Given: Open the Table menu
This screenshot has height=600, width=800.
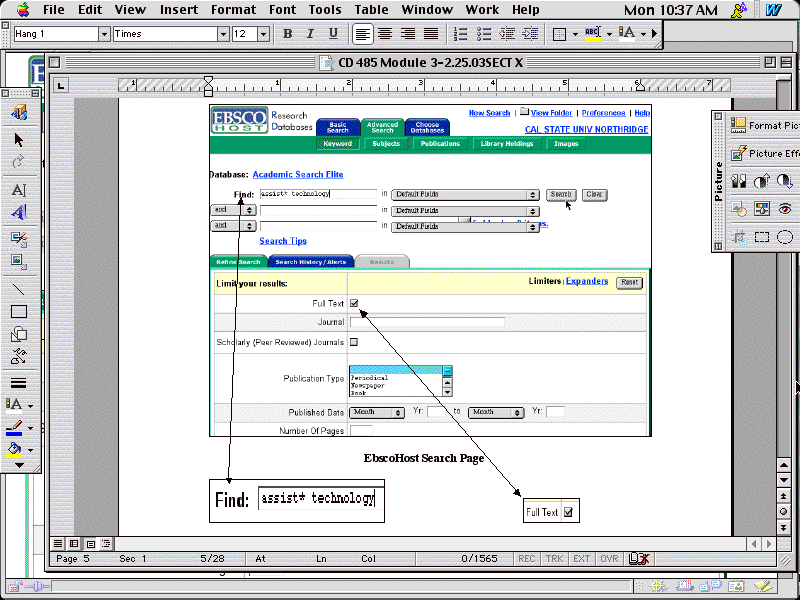Looking at the screenshot, I should [x=371, y=10].
